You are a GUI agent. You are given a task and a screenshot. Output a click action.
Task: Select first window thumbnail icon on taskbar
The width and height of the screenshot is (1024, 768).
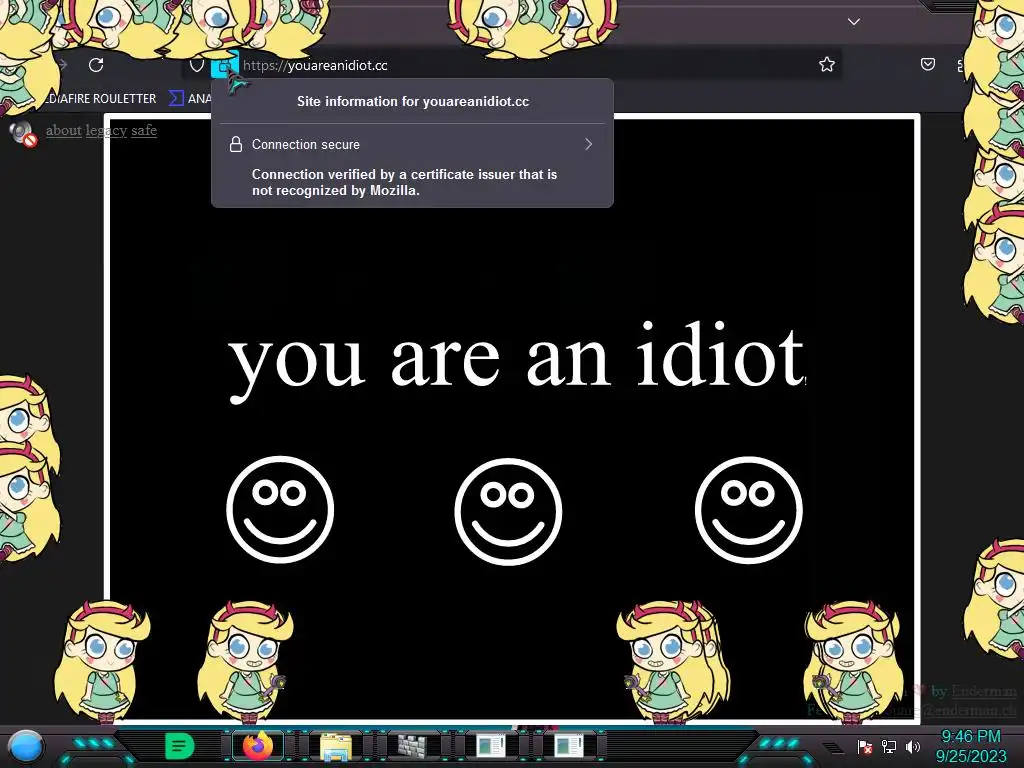(490, 746)
